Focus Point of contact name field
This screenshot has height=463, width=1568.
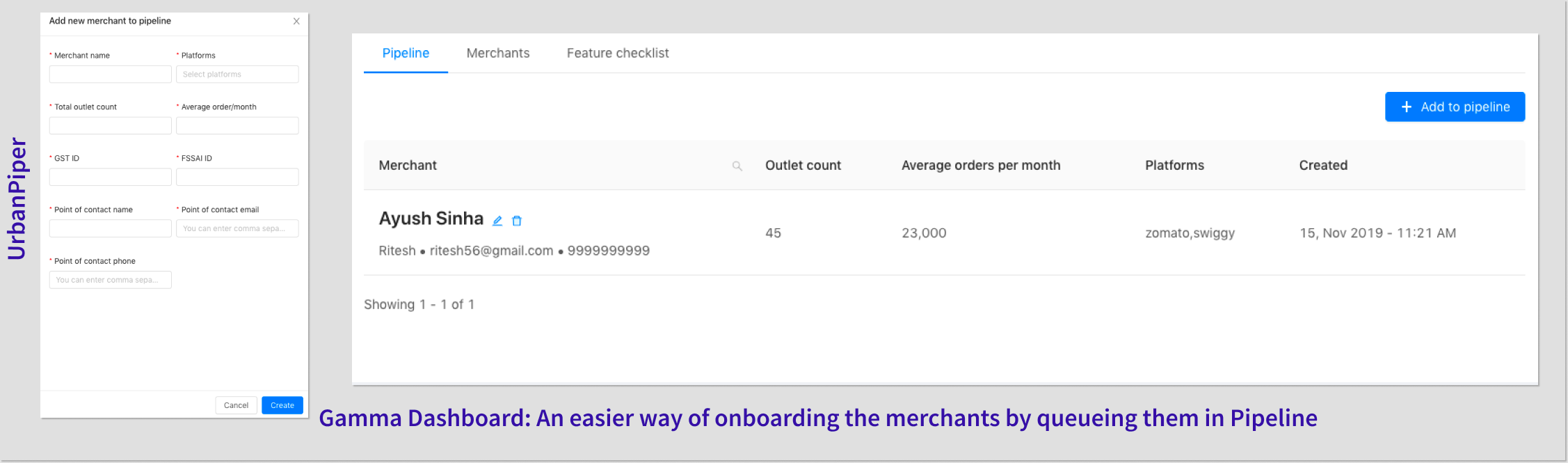coord(110,229)
